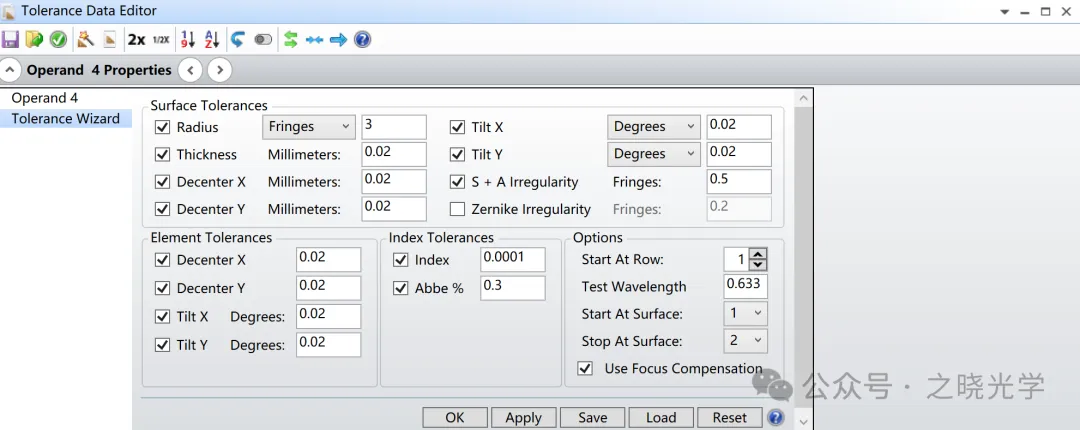Click the A-Z alphabetical sort icon
Image resolution: width=1080 pixels, height=430 pixels.
pos(212,40)
